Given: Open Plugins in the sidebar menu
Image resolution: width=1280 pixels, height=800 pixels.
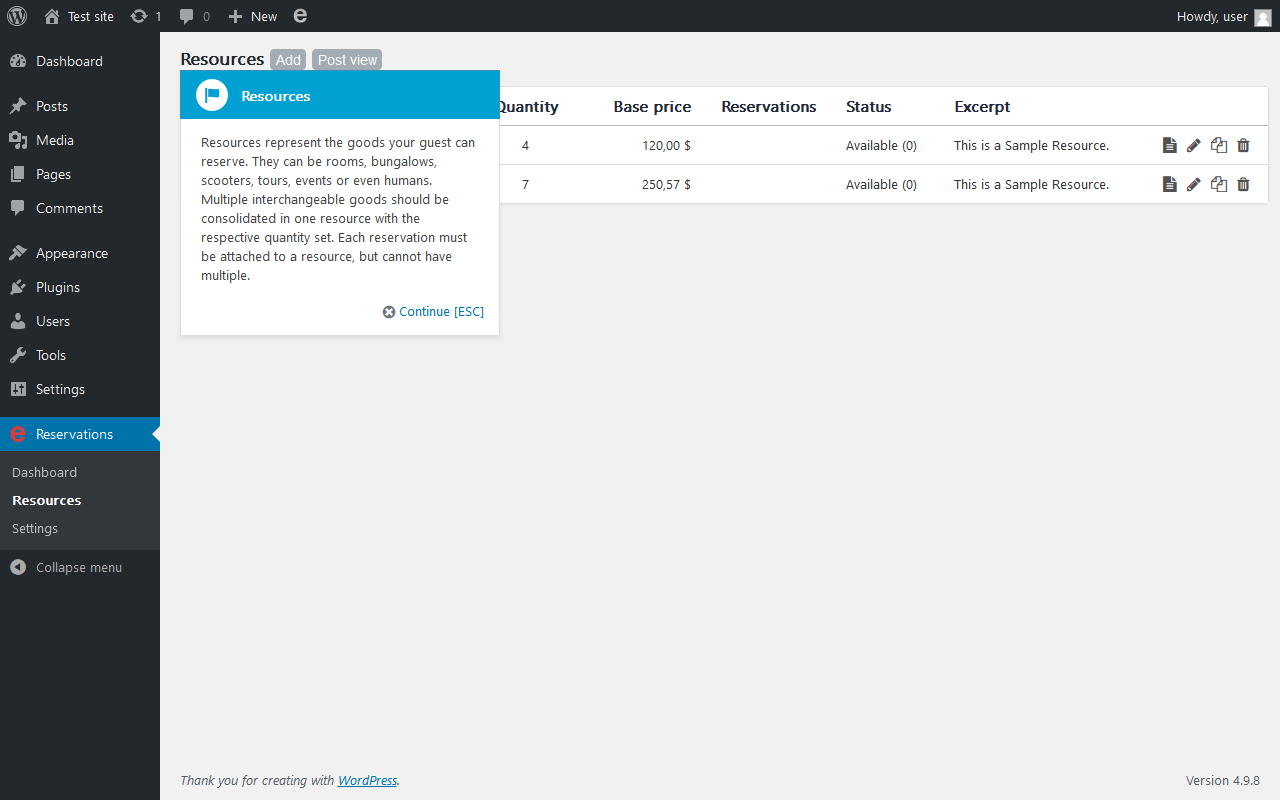Looking at the screenshot, I should (58, 287).
